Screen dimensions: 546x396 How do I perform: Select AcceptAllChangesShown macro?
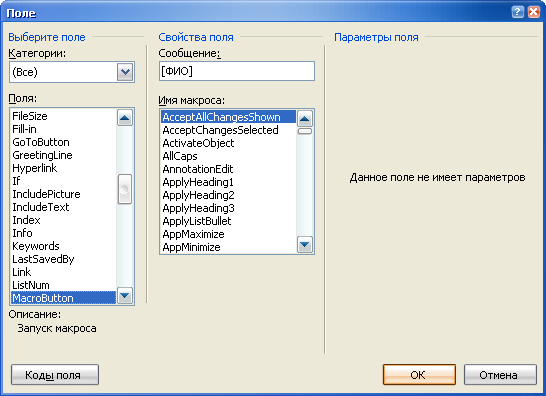pyautogui.click(x=228, y=117)
